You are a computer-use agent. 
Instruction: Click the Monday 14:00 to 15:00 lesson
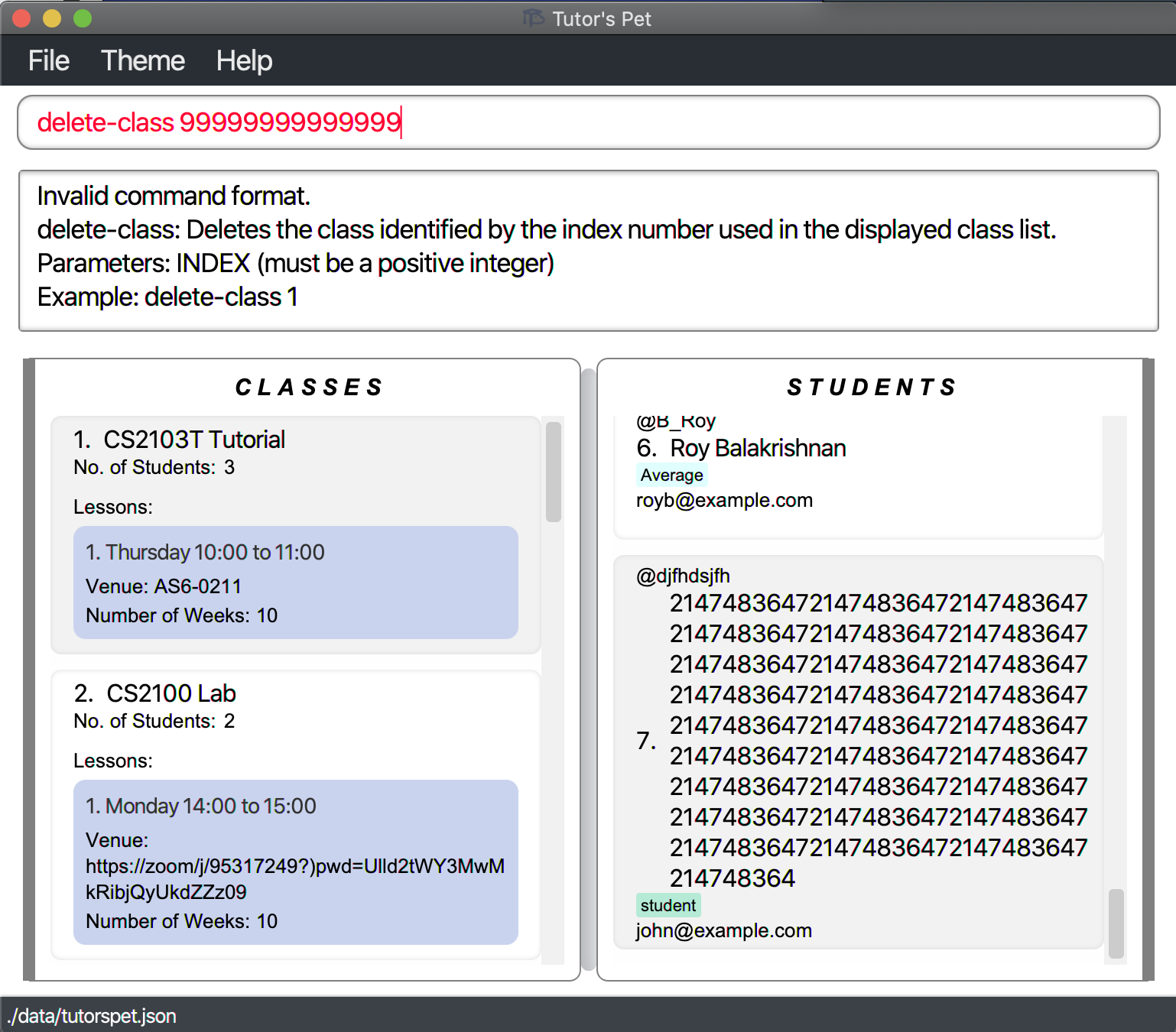click(x=296, y=862)
